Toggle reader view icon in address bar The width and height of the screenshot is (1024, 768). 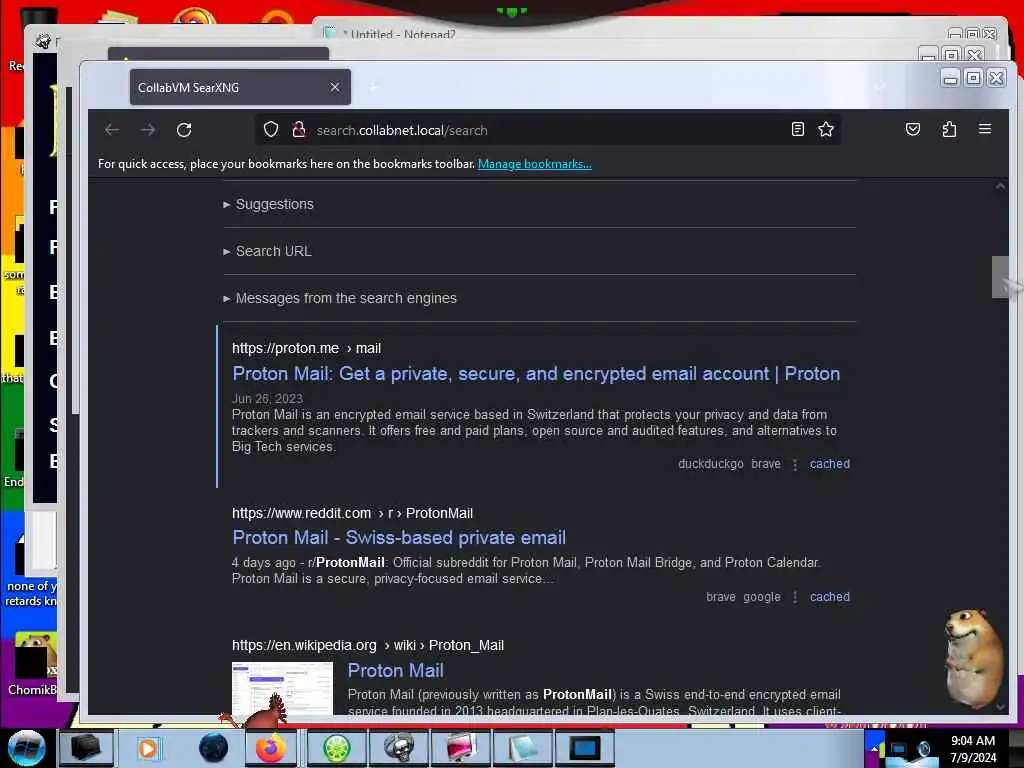(797, 129)
